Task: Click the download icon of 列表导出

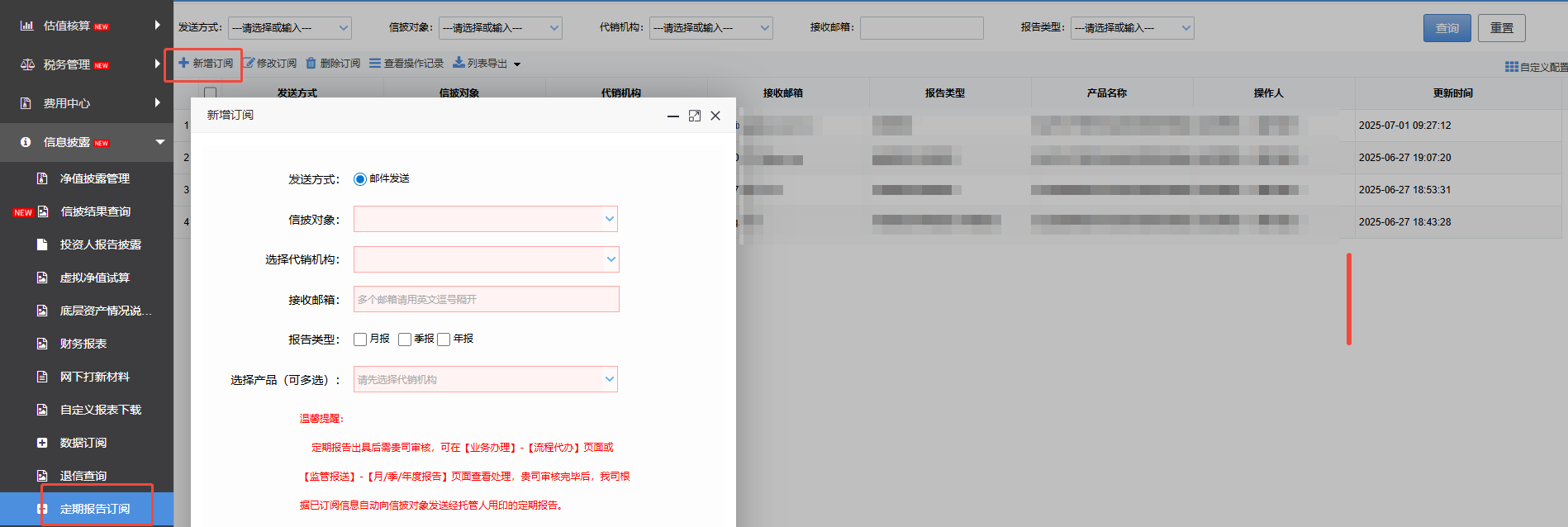Action: pos(459,63)
